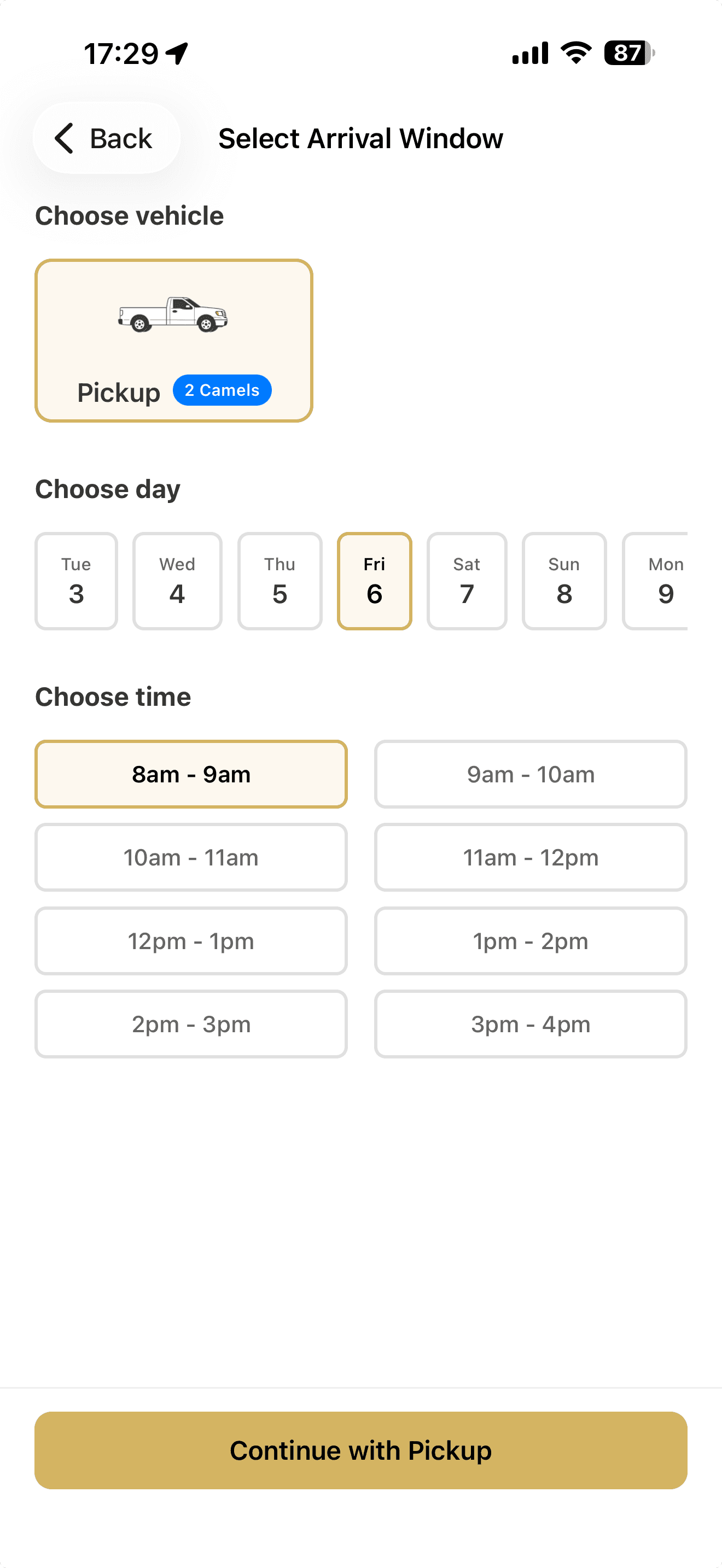This screenshot has width=722, height=1568.
Task: Tap the pickup truck illustration
Action: click(x=173, y=314)
